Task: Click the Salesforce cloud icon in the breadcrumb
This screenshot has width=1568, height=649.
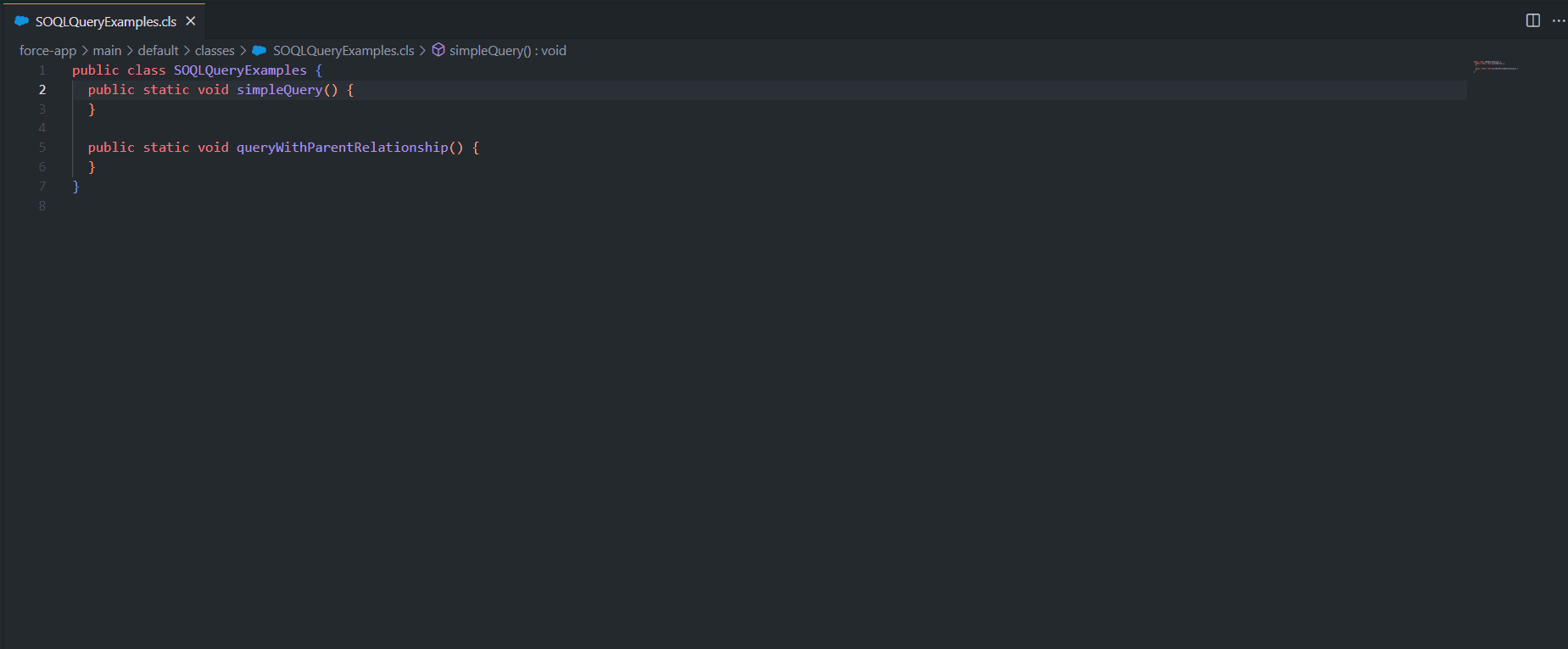Action: coord(259,51)
